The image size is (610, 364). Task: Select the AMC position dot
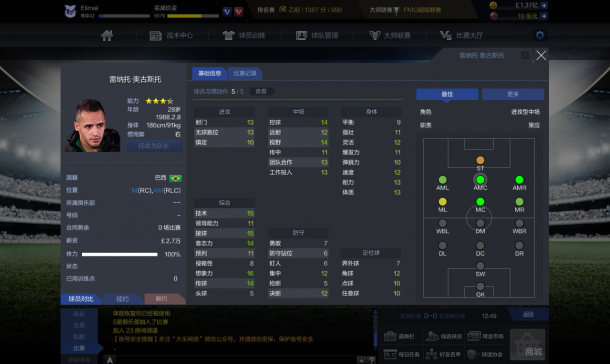pyautogui.click(x=480, y=180)
